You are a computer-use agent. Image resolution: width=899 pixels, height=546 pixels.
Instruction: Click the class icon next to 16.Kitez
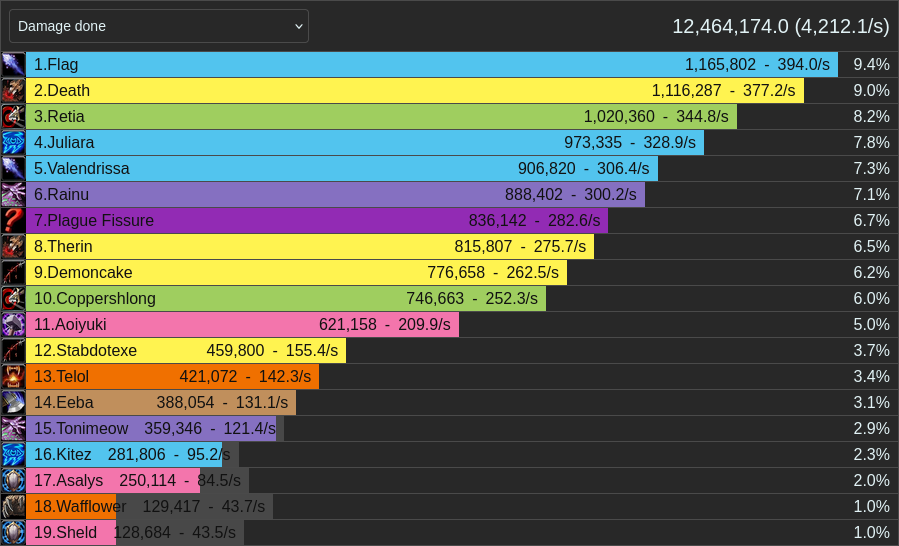pos(13,454)
